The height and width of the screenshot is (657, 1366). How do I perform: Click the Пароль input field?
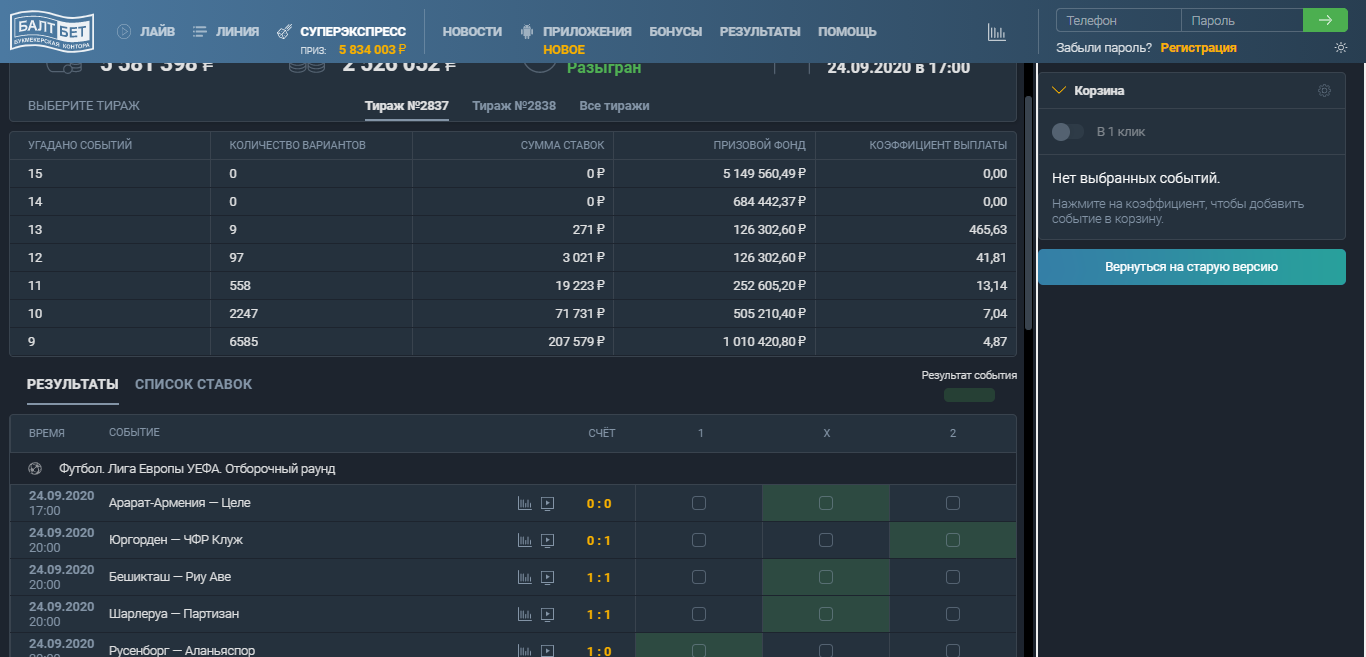click(x=1242, y=20)
